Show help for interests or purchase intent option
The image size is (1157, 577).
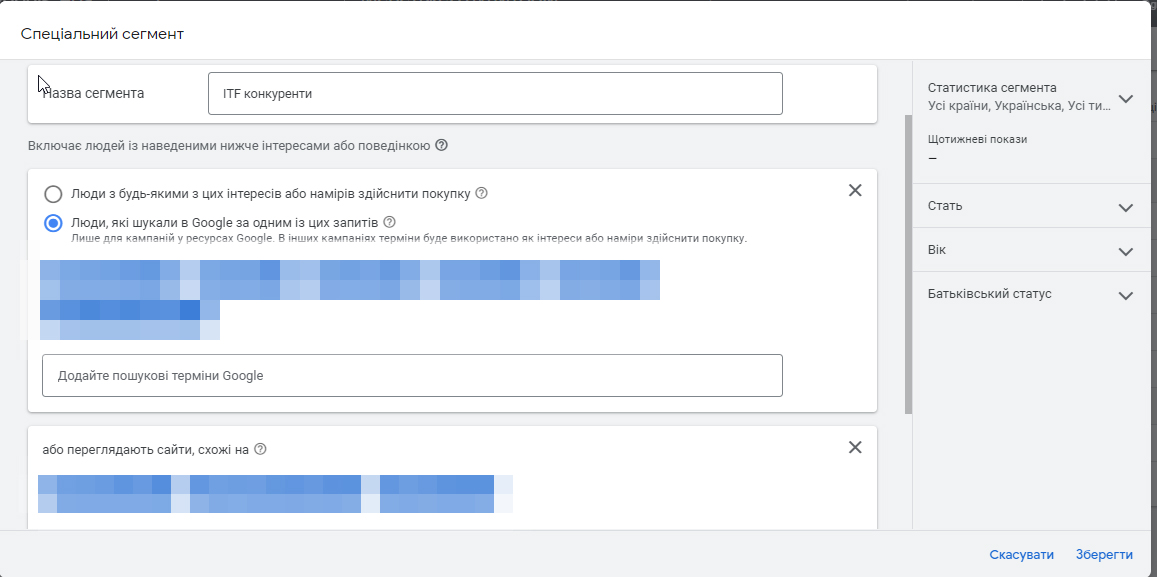click(481, 193)
